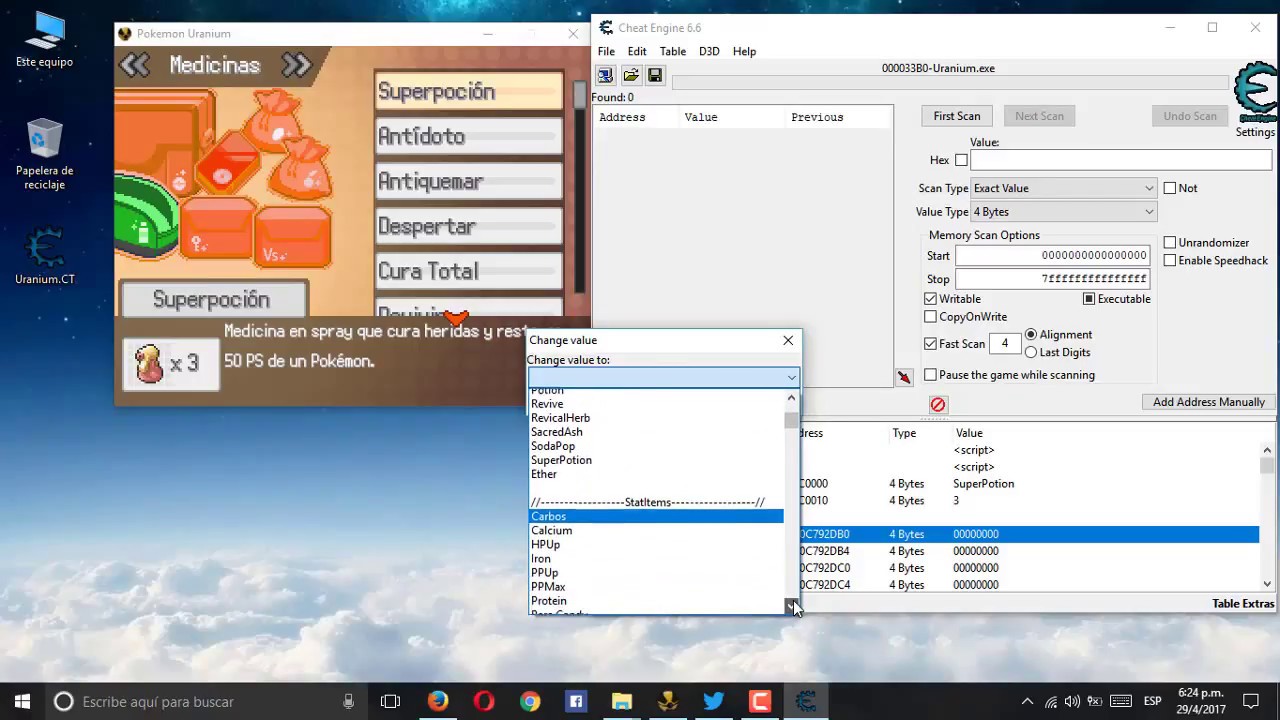Click the open file folder icon in Cheat Engine
1280x720 pixels.
(x=630, y=76)
